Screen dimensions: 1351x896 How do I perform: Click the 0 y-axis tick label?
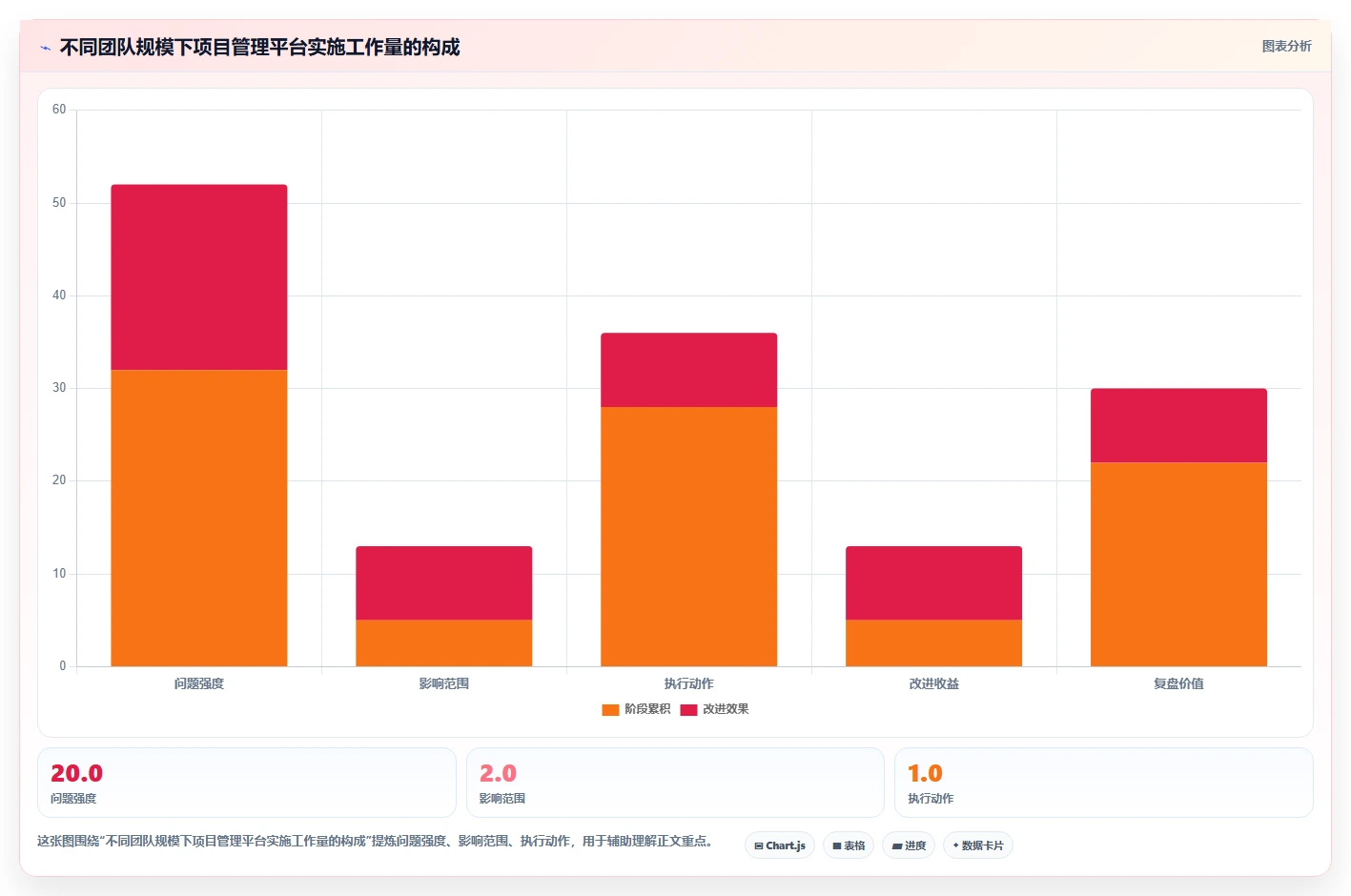[x=63, y=666]
